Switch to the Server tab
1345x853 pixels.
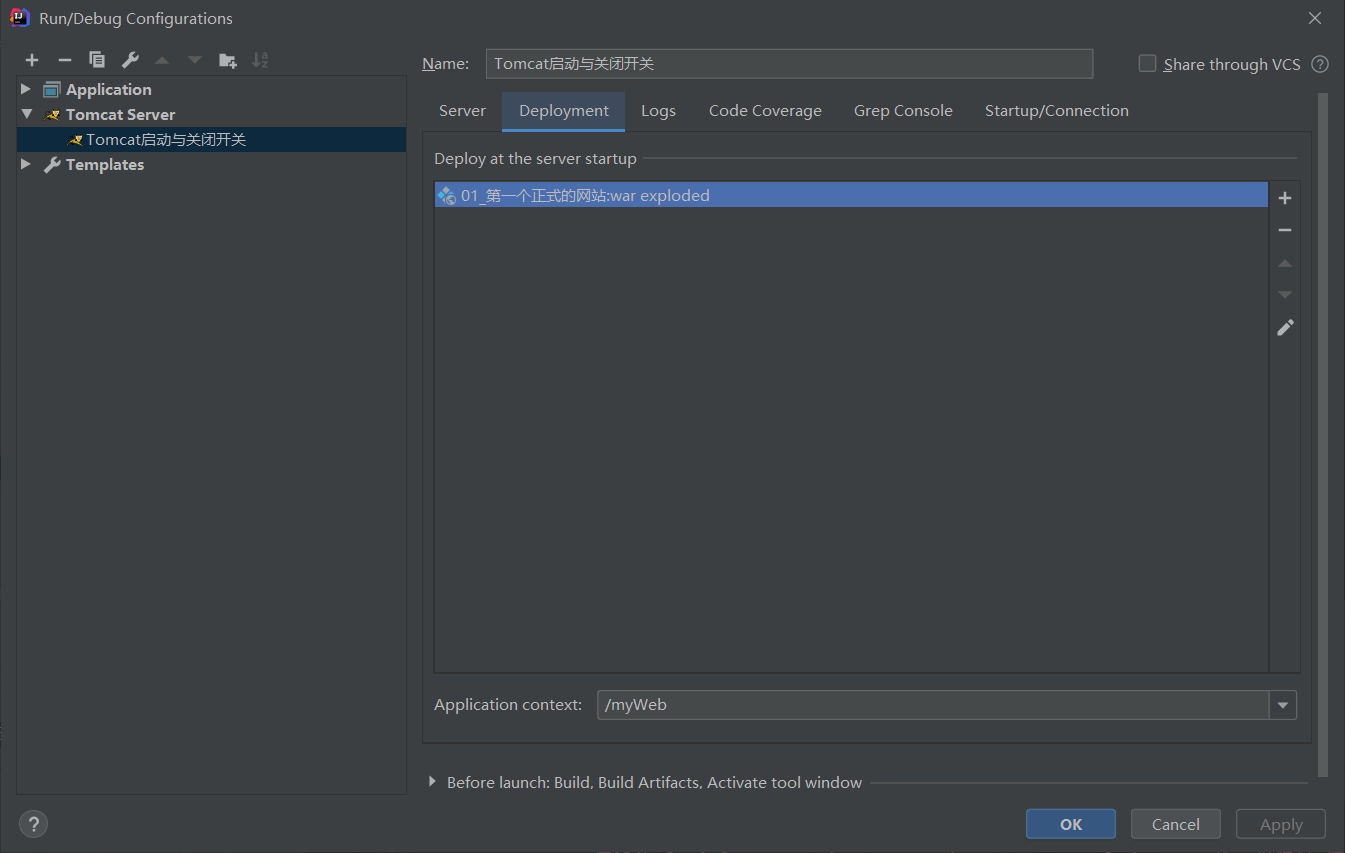(462, 111)
